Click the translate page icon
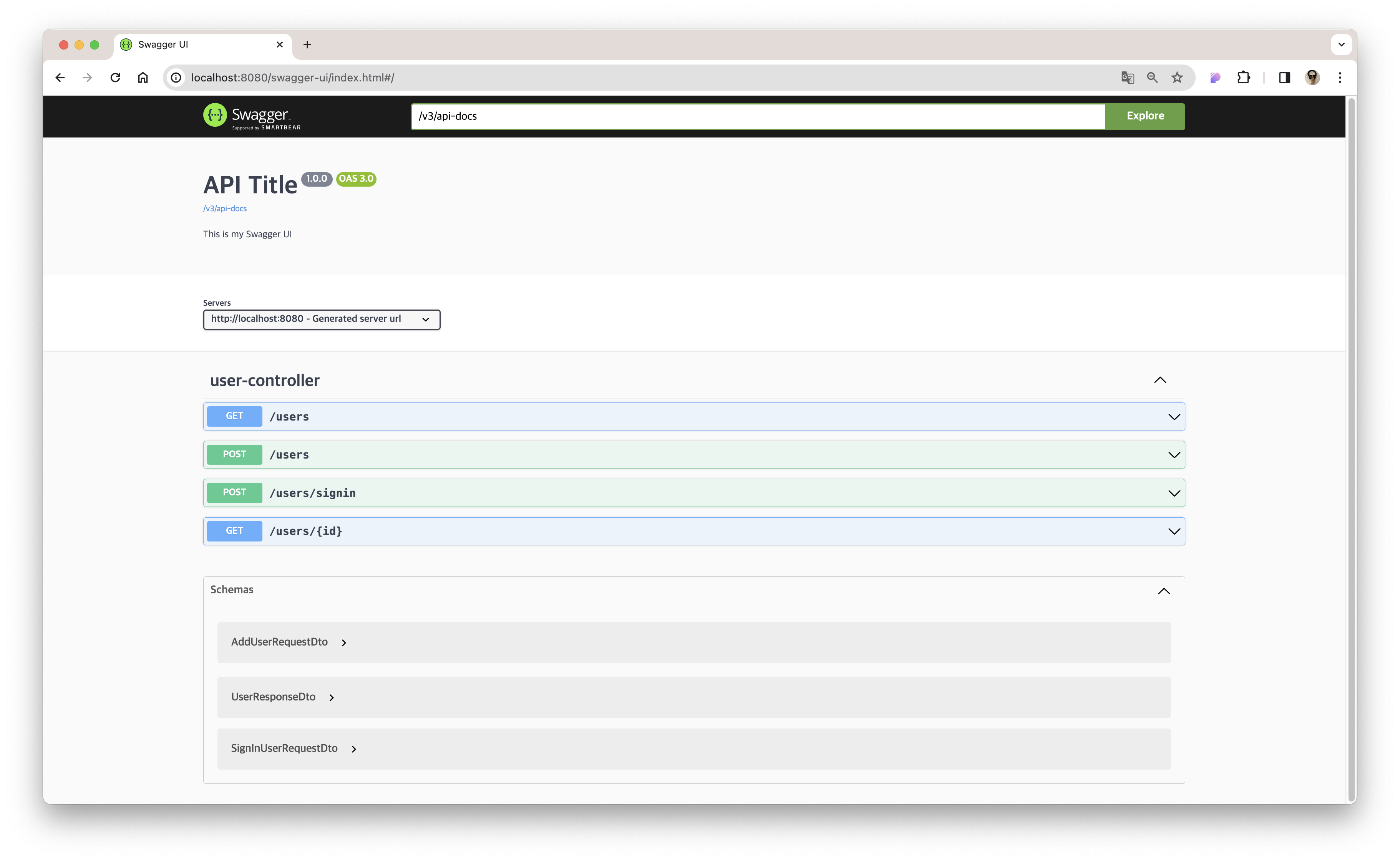1400x861 pixels. point(1127,78)
